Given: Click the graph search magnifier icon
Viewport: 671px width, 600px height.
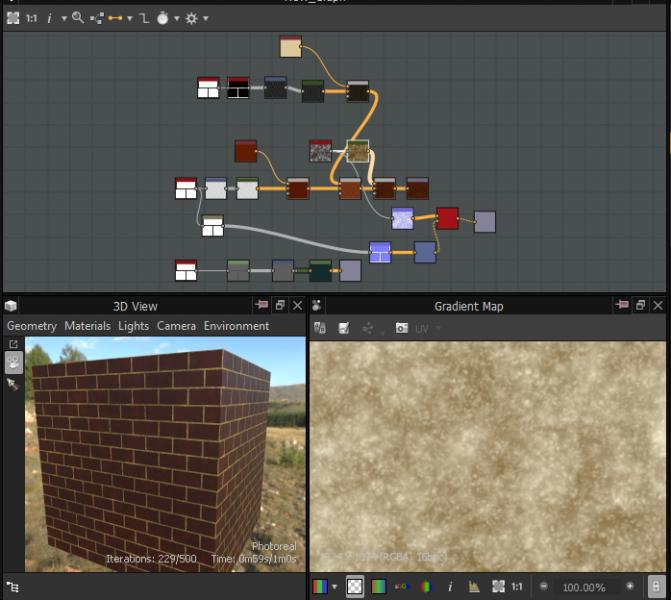Looking at the screenshot, I should [78, 18].
